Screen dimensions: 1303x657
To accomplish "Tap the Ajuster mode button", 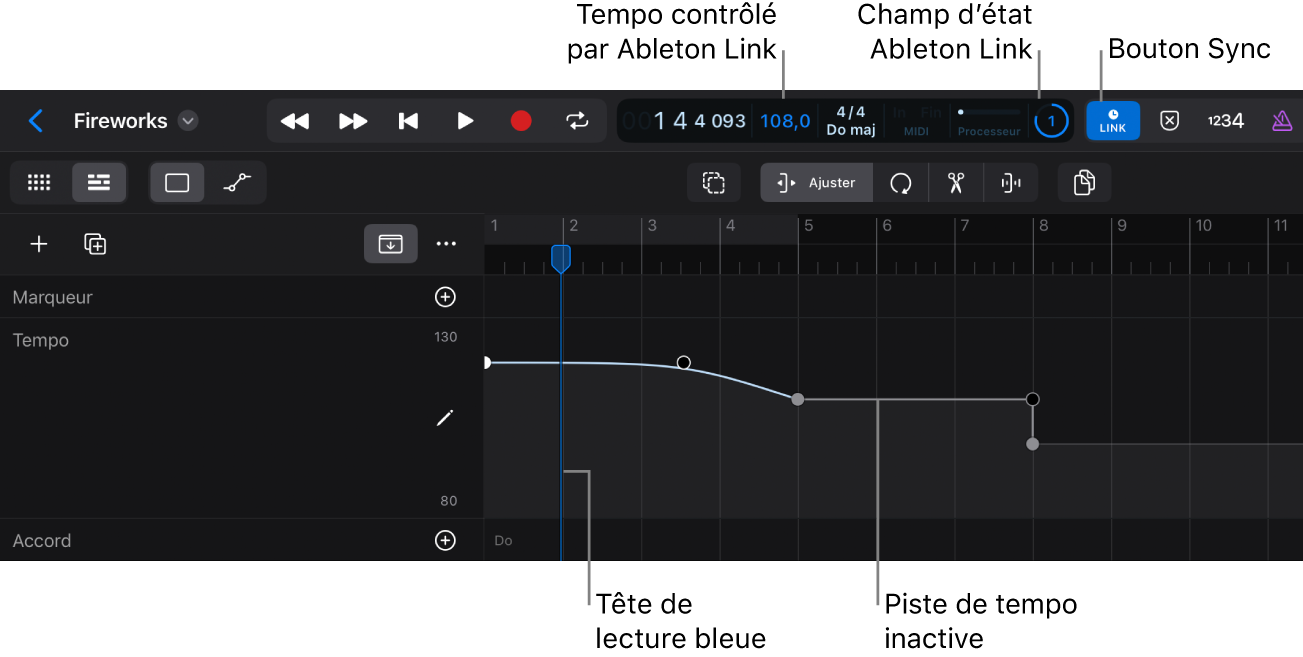I will click(816, 182).
